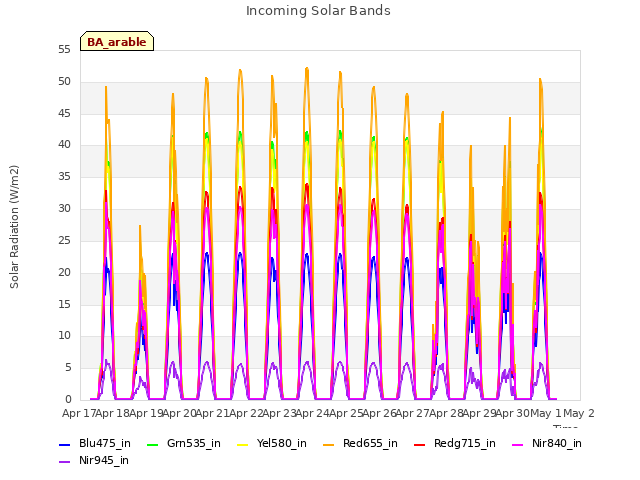Select the Blu475_in legend label

[105, 443]
